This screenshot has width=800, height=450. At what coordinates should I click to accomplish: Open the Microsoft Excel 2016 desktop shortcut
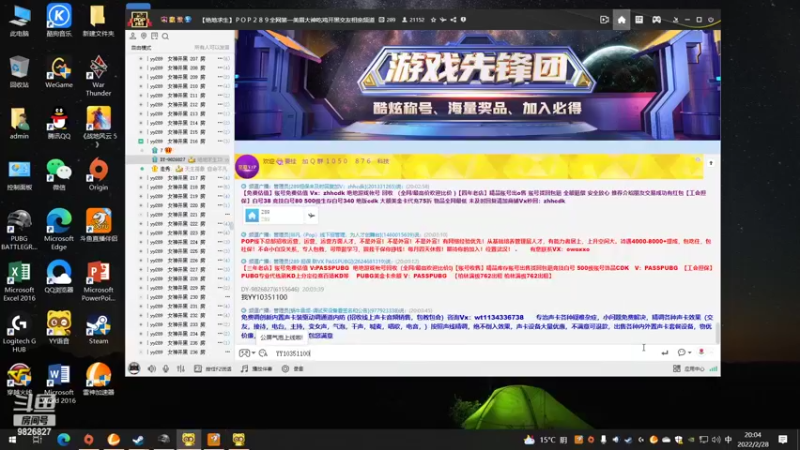pyautogui.click(x=19, y=281)
